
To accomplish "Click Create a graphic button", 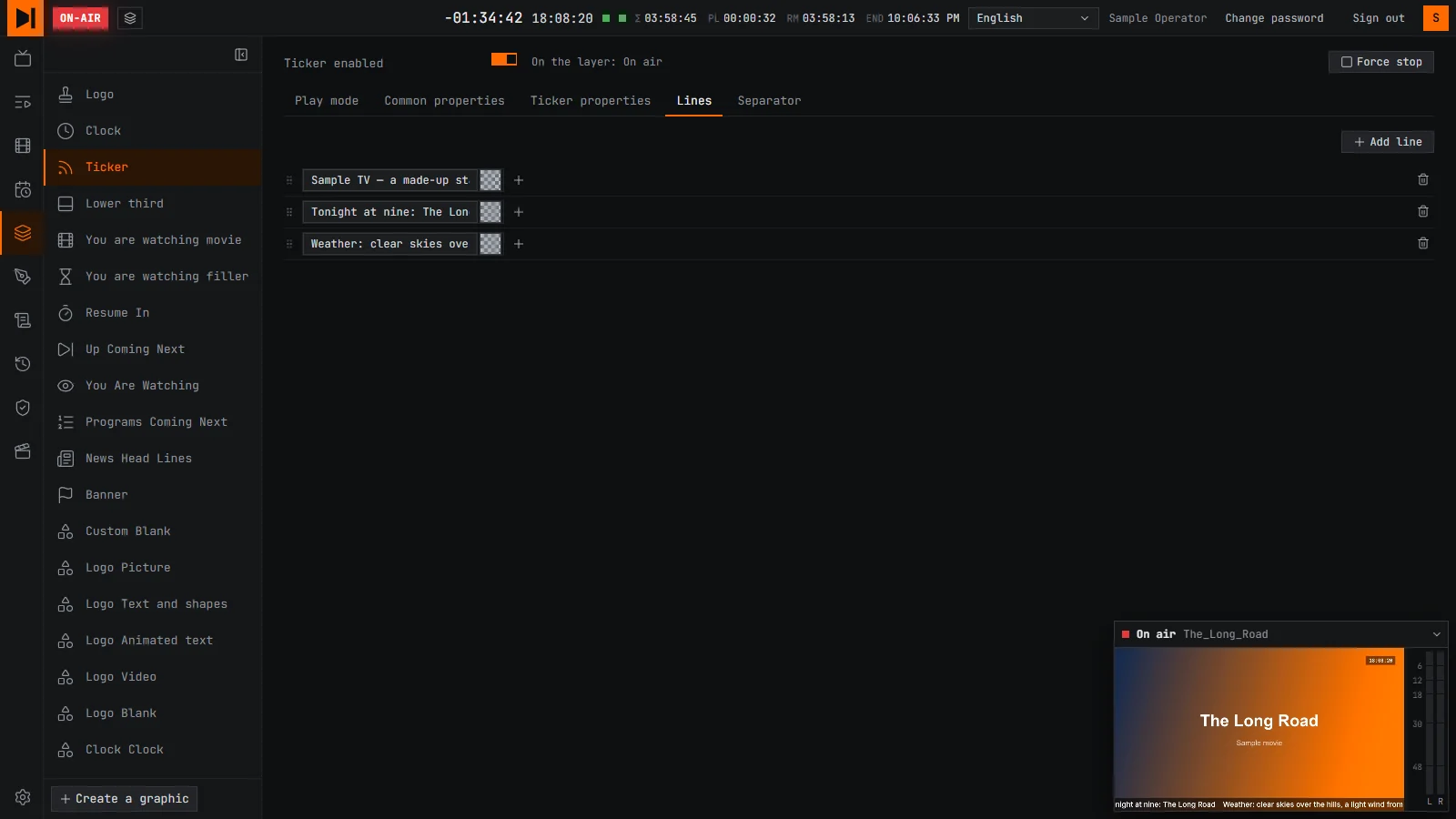I will pyautogui.click(x=125, y=799).
